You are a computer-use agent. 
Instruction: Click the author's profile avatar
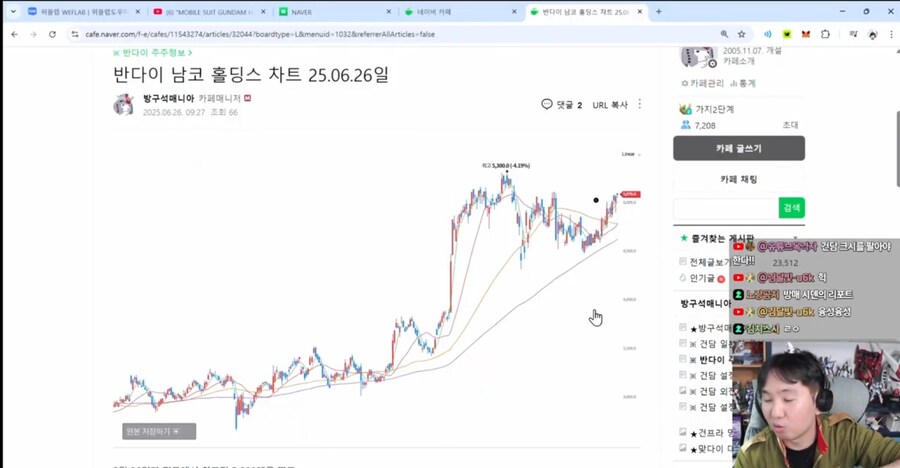pyautogui.click(x=124, y=105)
